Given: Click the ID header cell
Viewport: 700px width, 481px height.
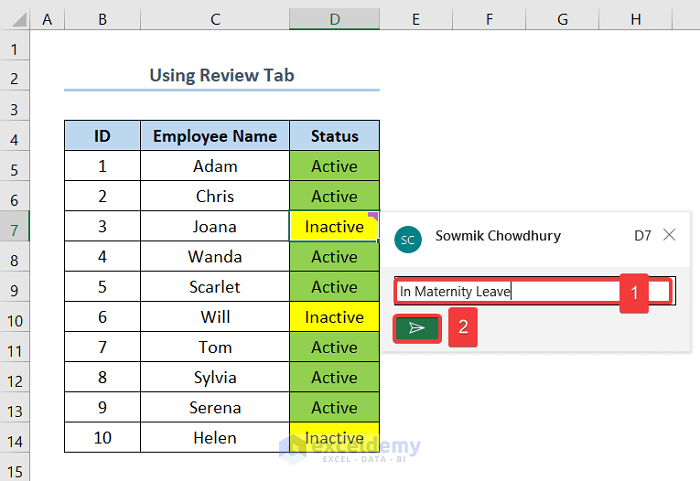Looking at the screenshot, I should [102, 136].
